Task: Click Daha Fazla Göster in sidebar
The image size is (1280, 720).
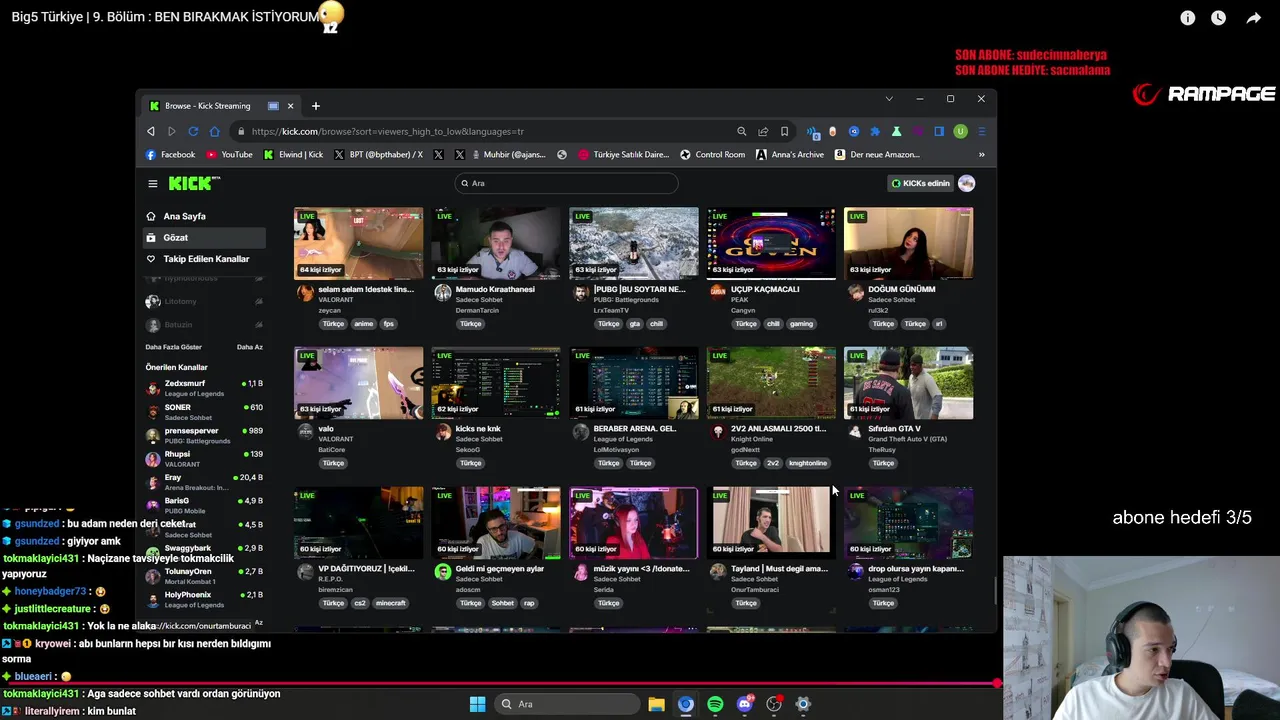Action: (174, 347)
